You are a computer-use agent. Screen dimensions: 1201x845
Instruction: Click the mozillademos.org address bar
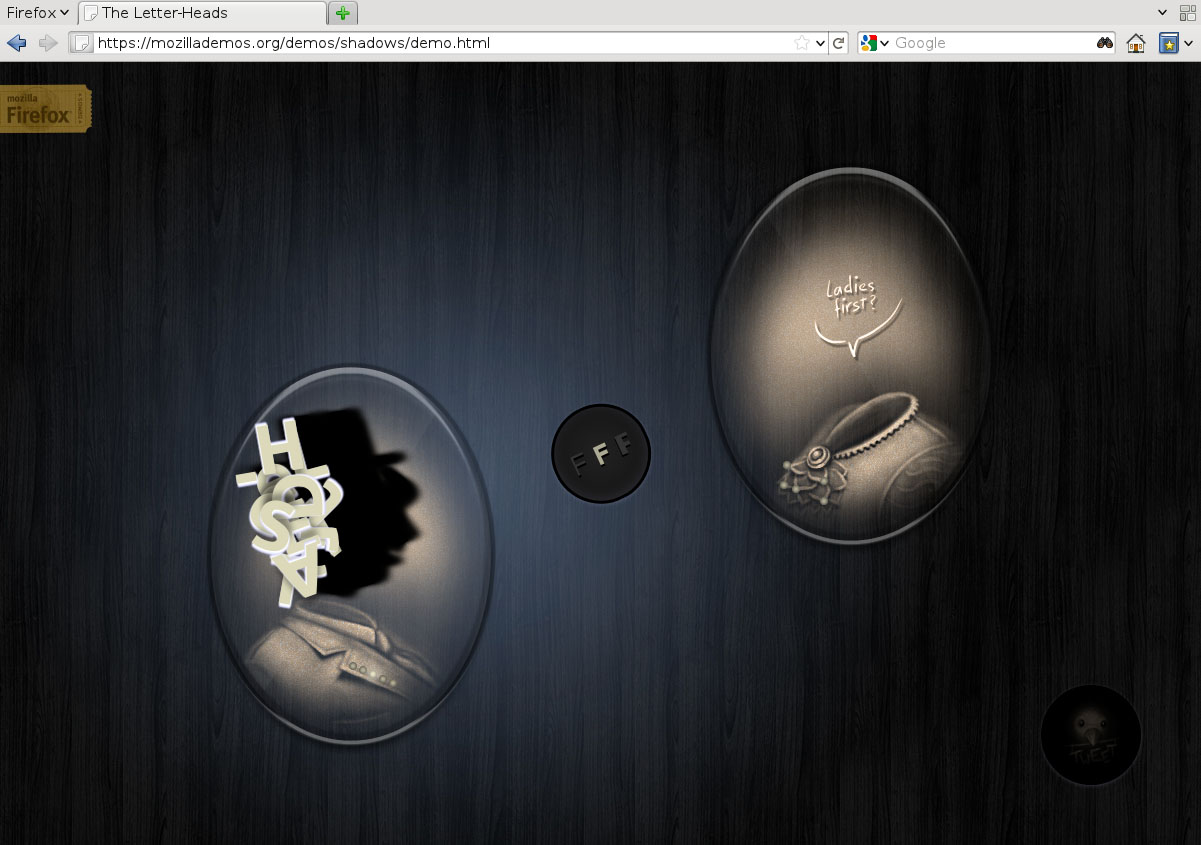point(440,43)
